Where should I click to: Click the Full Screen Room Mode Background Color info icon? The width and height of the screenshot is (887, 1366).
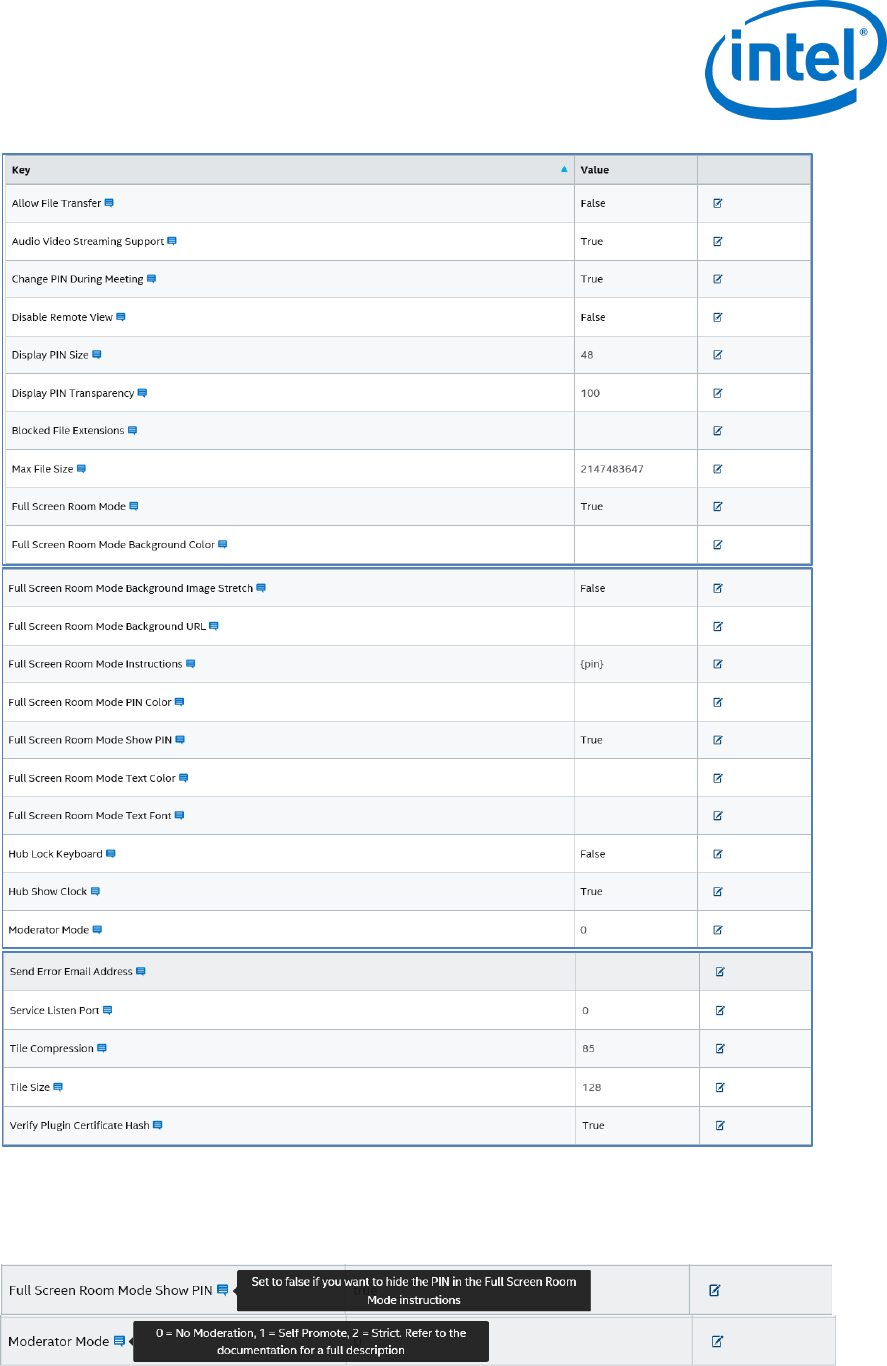[x=223, y=545]
